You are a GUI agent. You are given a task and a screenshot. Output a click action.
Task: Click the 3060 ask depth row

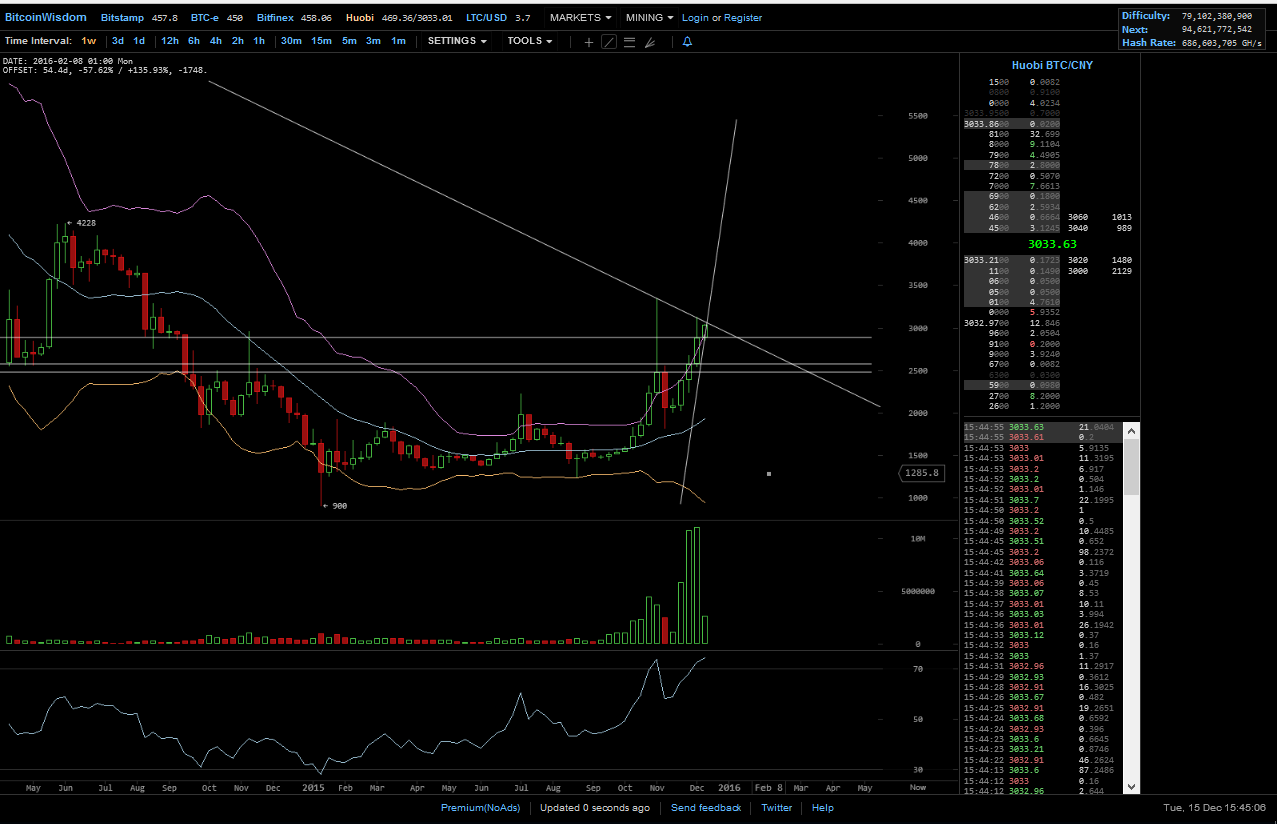1098,217
